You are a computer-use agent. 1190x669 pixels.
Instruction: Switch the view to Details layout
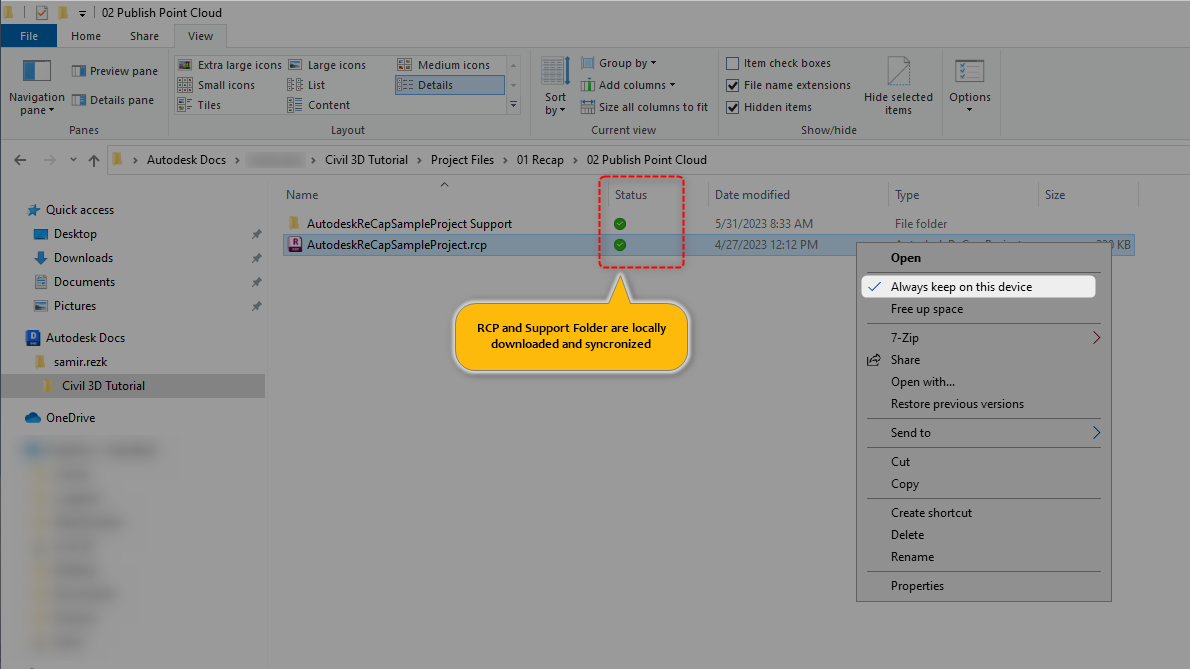449,84
